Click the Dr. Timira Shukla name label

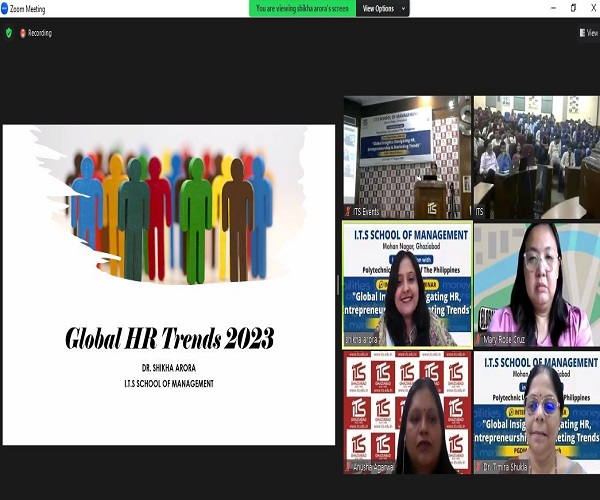pos(505,467)
